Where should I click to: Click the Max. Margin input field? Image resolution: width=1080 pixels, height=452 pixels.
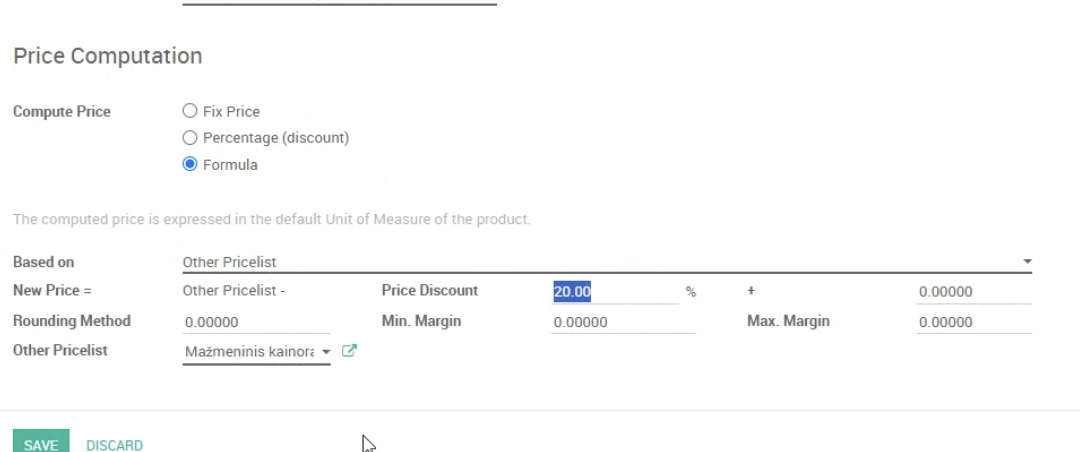tap(973, 322)
